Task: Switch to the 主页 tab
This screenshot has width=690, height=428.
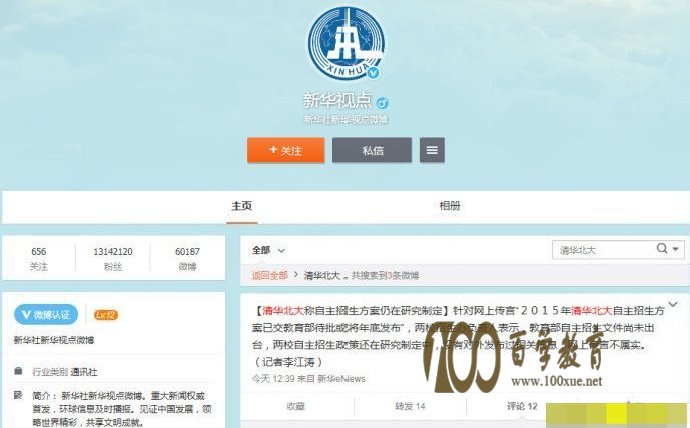Action: (x=242, y=206)
